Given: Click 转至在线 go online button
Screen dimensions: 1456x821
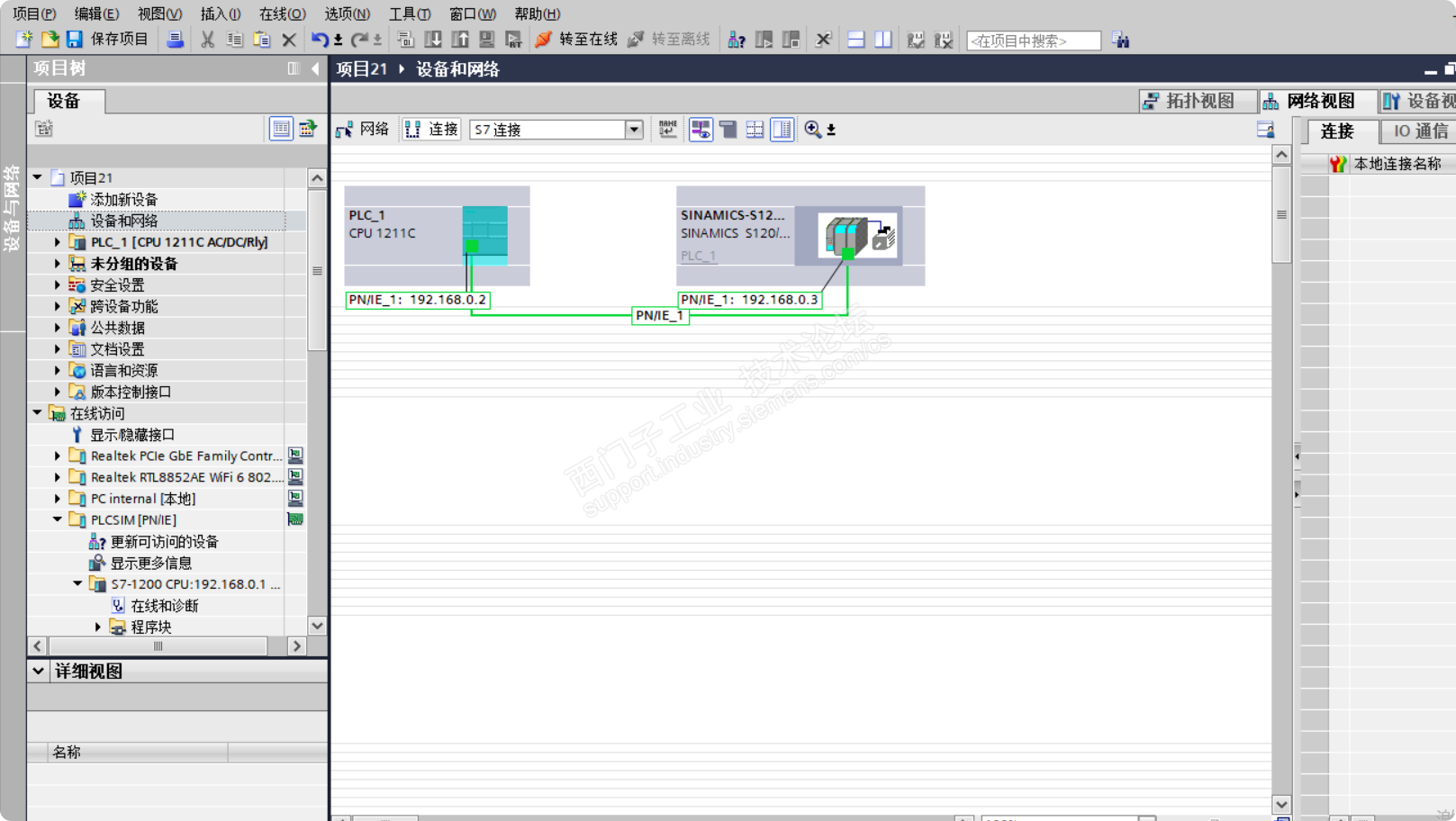Looking at the screenshot, I should coord(575,40).
